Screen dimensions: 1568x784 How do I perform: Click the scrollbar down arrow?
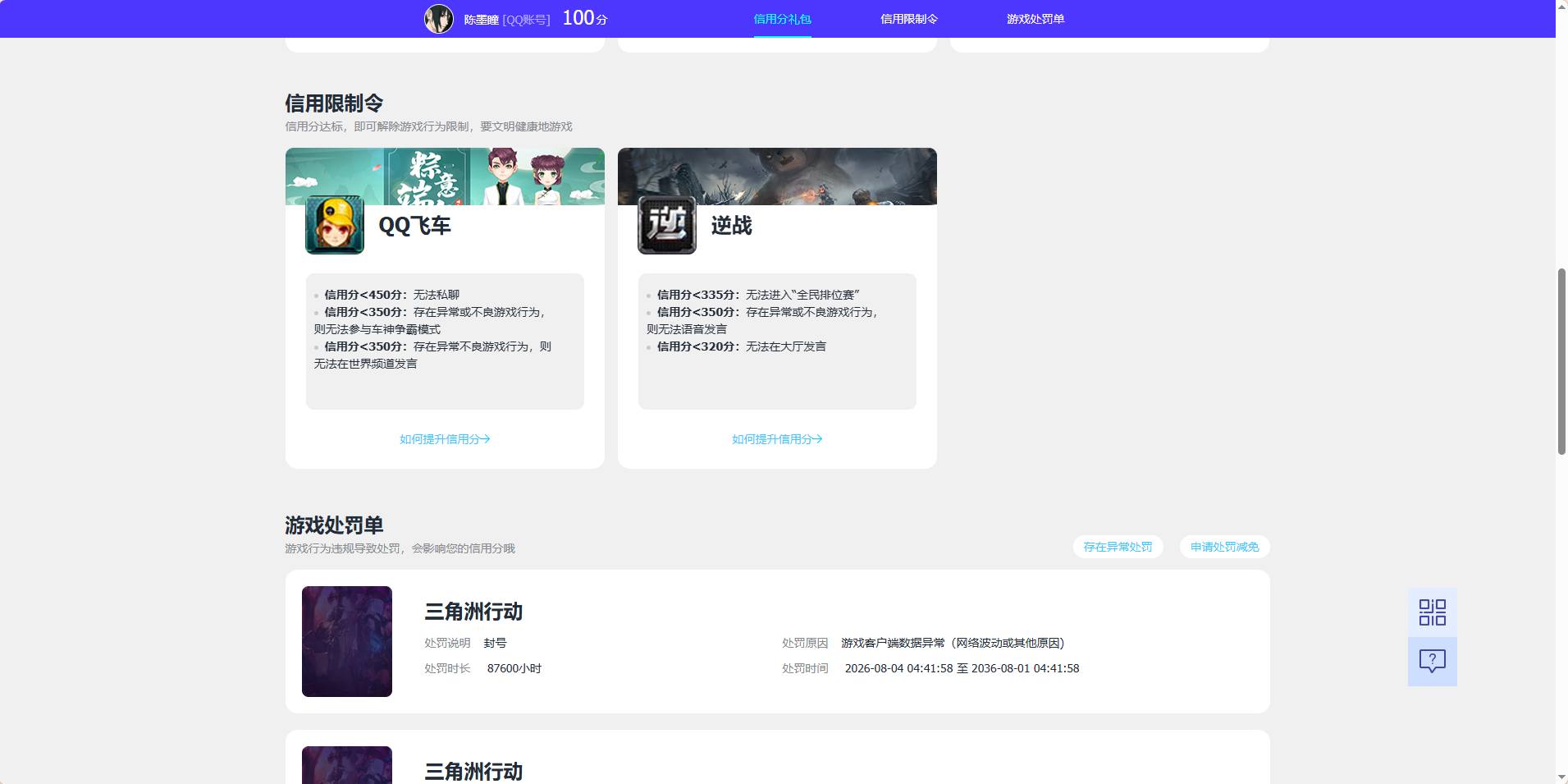[1561, 777]
